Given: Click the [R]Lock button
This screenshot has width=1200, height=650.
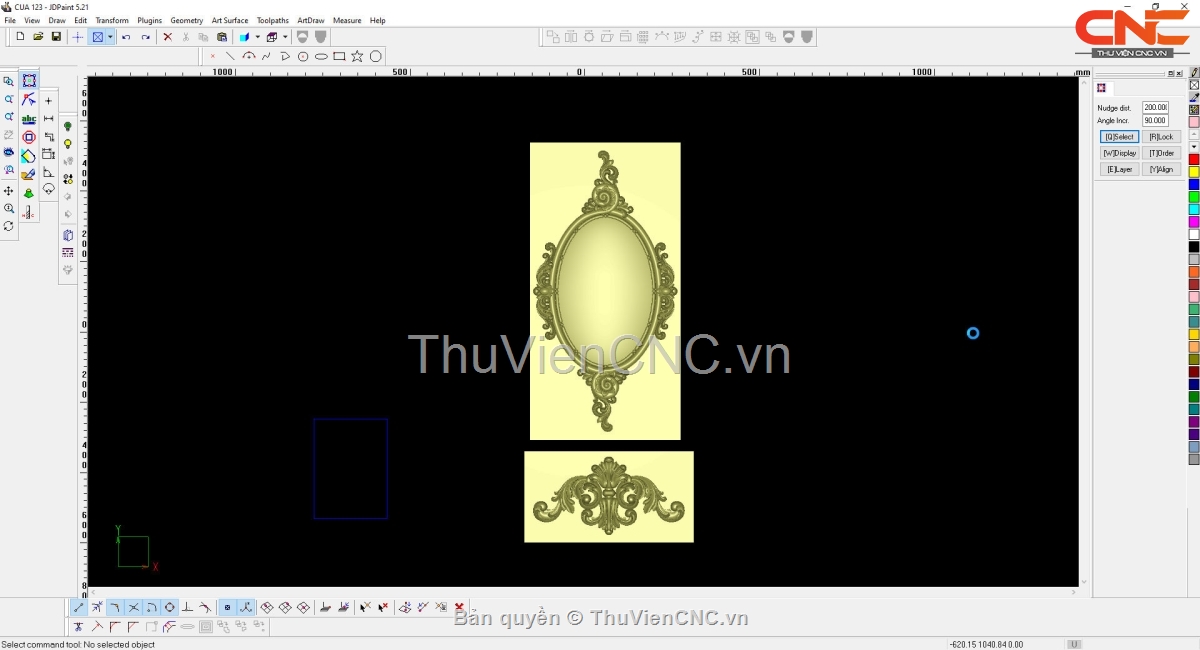Looking at the screenshot, I should [x=1161, y=137].
